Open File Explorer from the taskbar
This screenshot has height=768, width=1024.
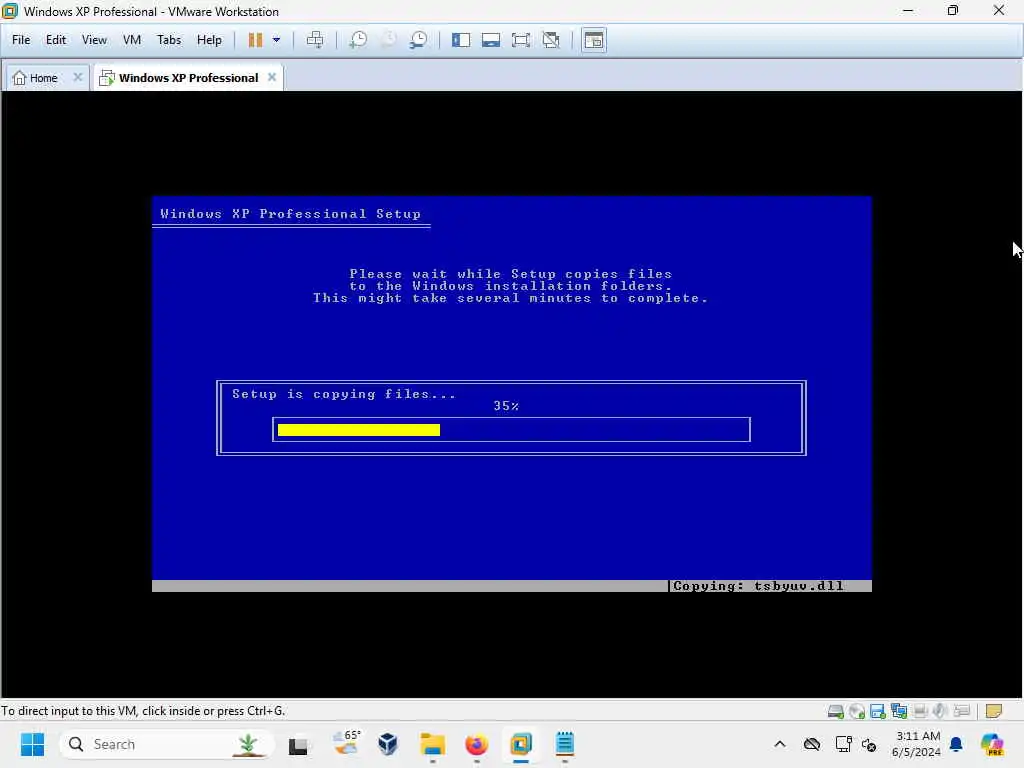tap(432, 744)
